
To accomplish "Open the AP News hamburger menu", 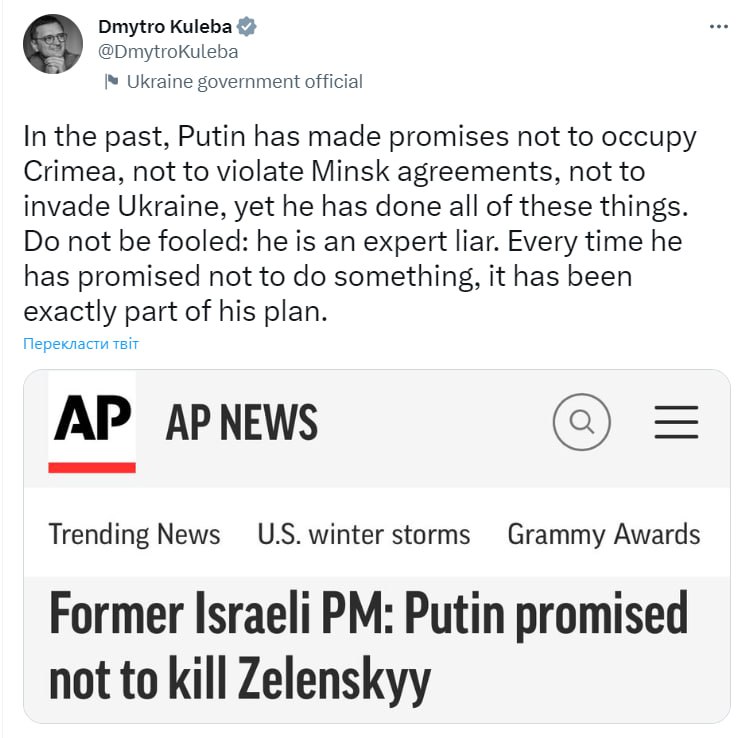I will tap(676, 421).
